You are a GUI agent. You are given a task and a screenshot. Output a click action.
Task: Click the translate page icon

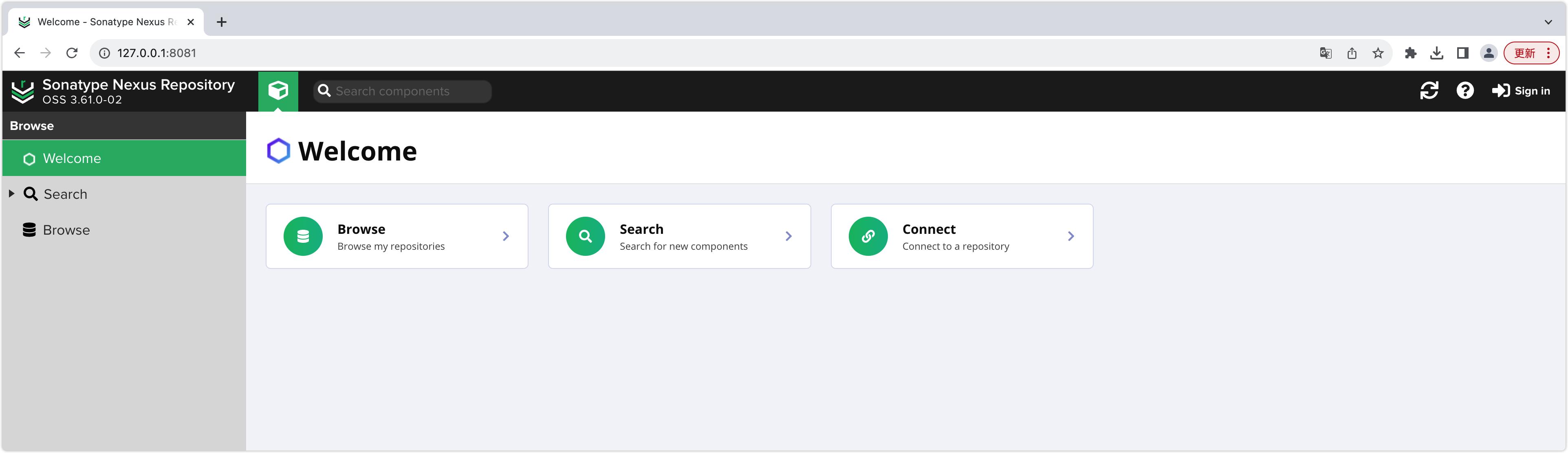(1325, 53)
